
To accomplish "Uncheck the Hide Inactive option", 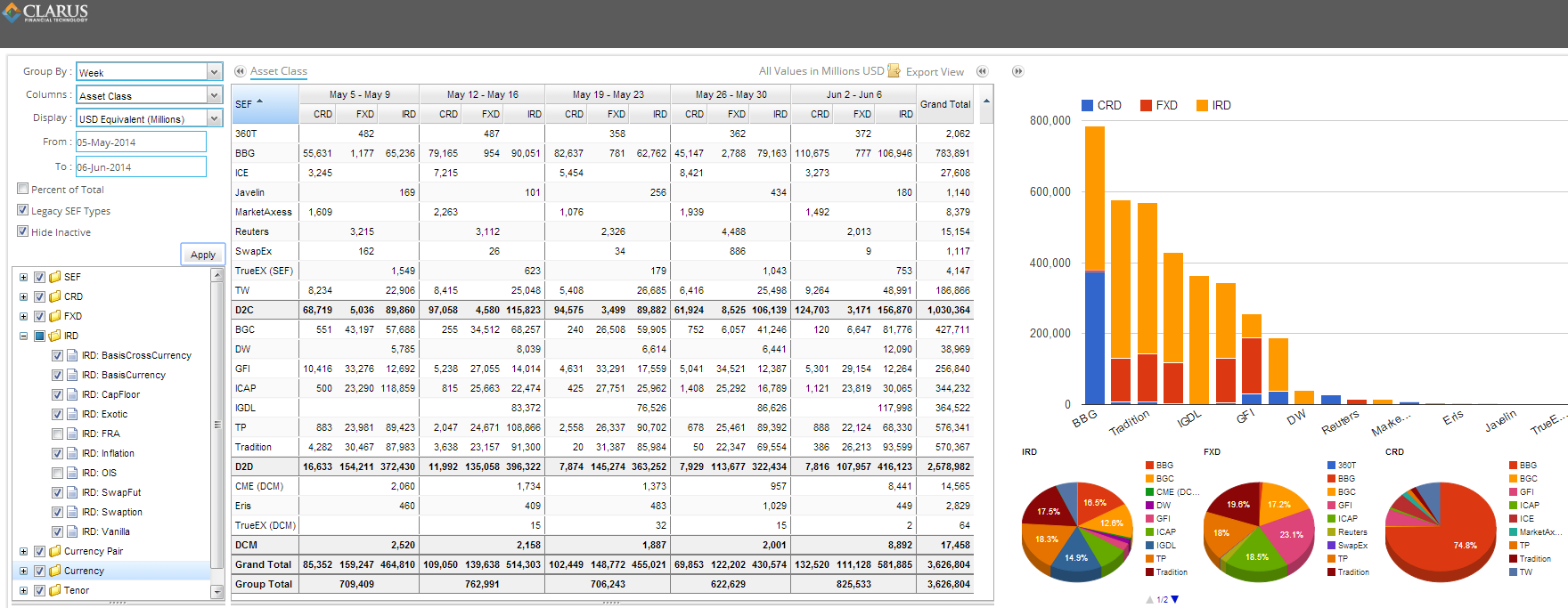I will [x=23, y=231].
